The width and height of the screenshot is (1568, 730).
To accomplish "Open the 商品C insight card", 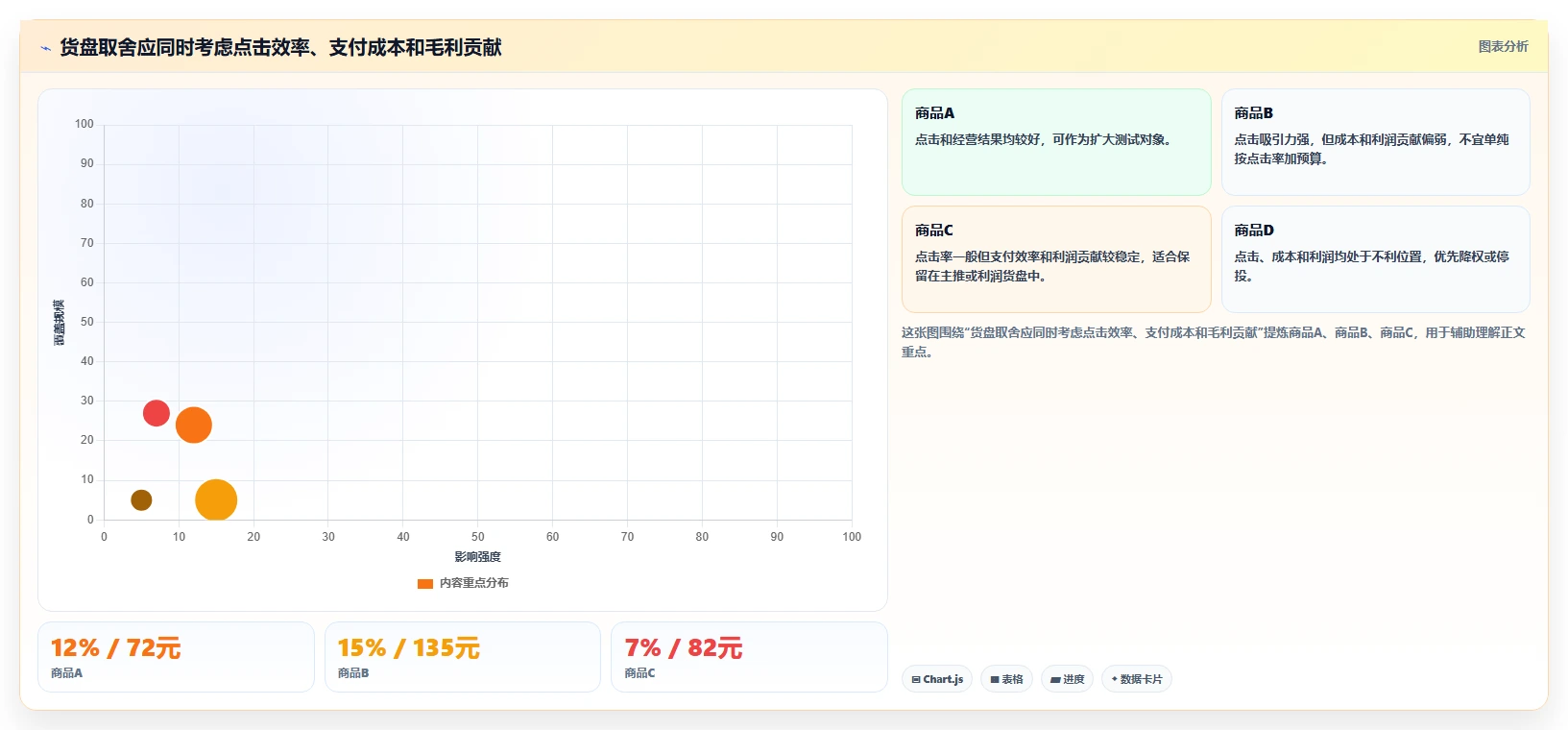I will pyautogui.click(x=1056, y=259).
